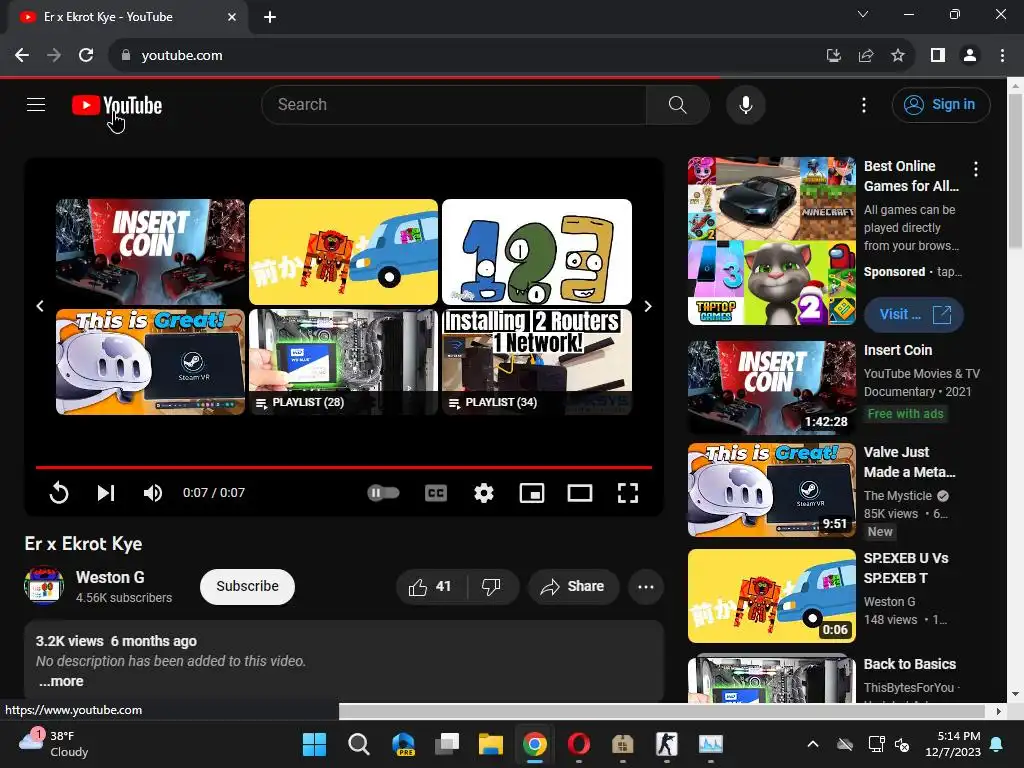Dislike the video with thumbs down
This screenshot has width=1024, height=768.
pyautogui.click(x=492, y=586)
